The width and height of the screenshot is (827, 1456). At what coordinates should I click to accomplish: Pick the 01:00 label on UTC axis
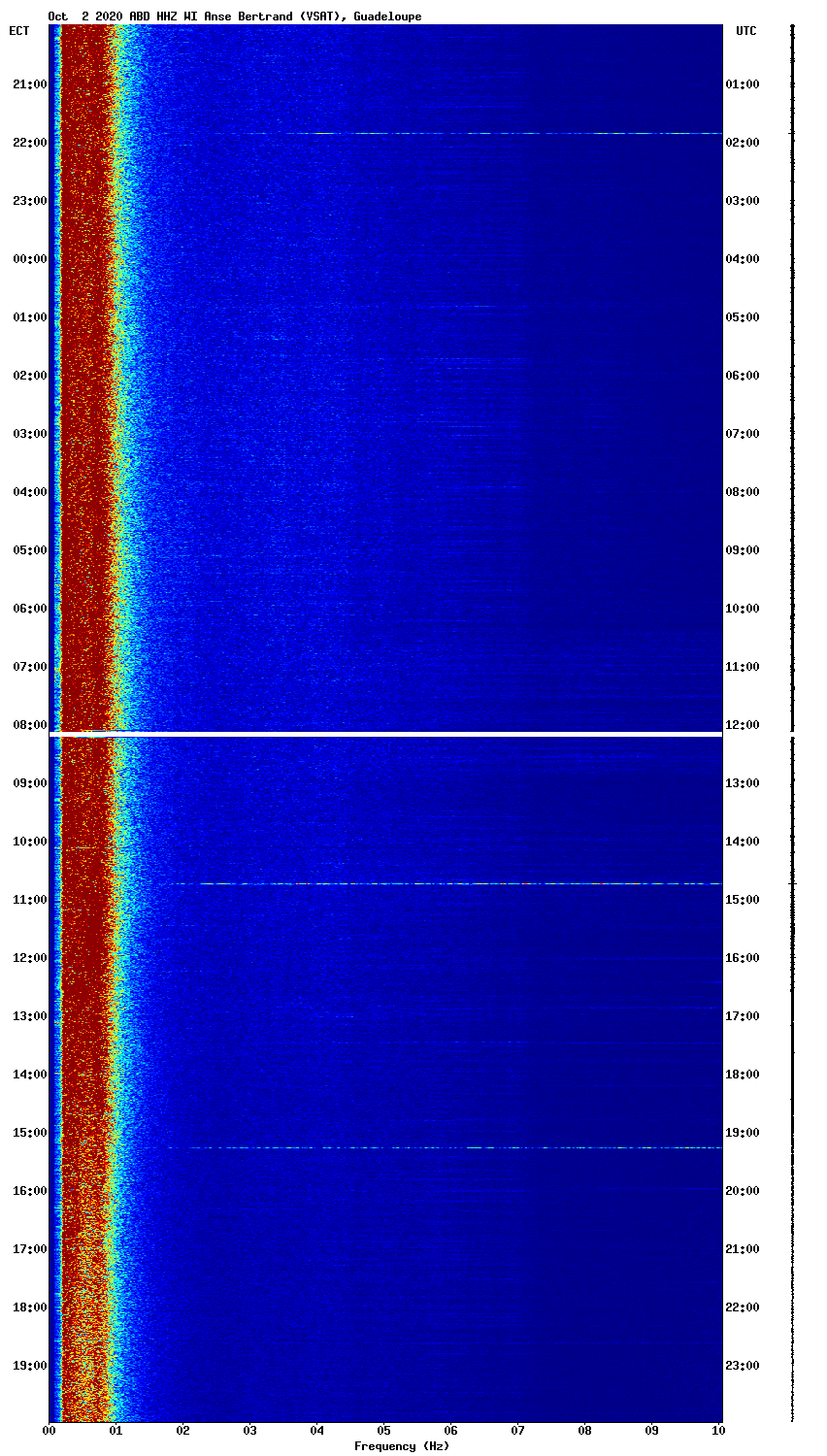click(743, 84)
